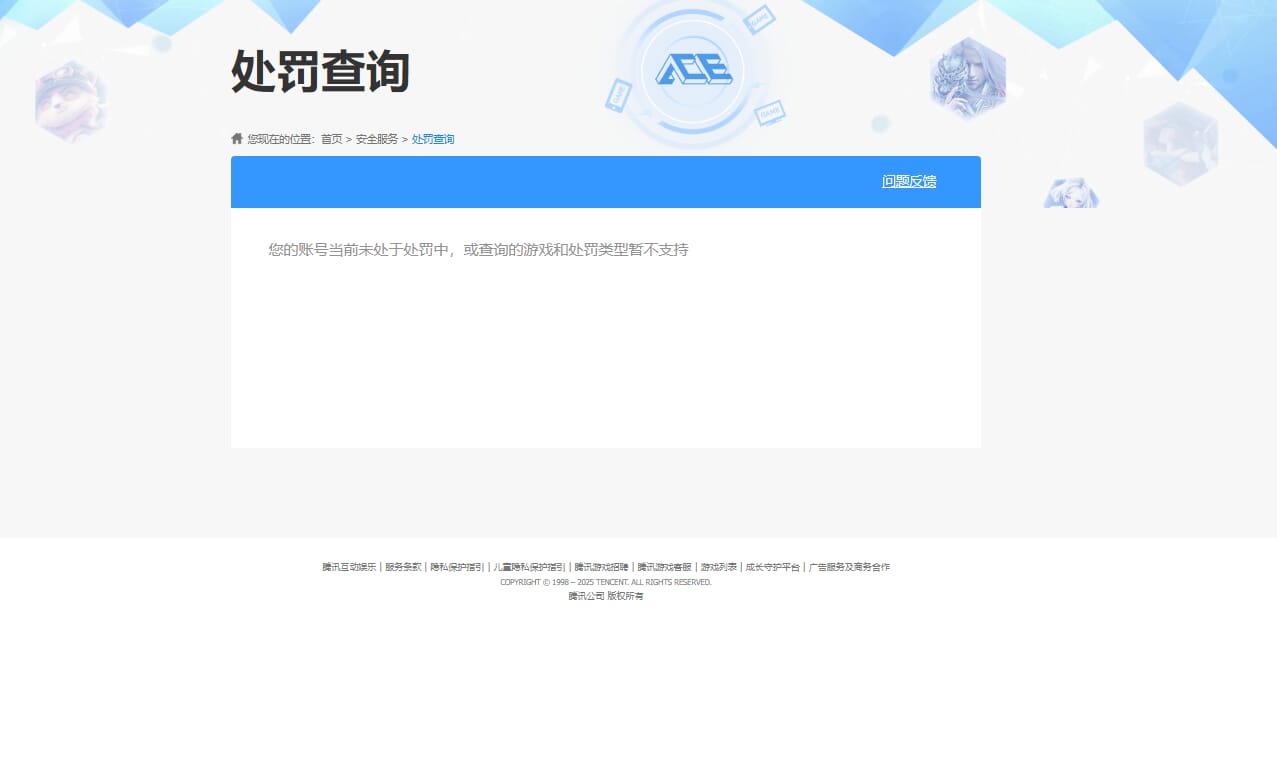Click 腾讯公司 版权所有 footer text
1277x757 pixels.
point(606,596)
